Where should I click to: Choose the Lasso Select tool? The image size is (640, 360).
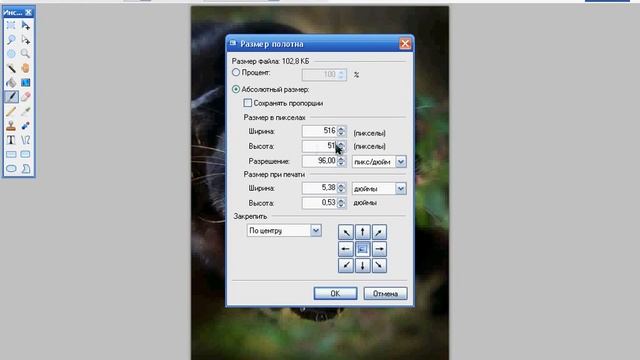pos(11,40)
